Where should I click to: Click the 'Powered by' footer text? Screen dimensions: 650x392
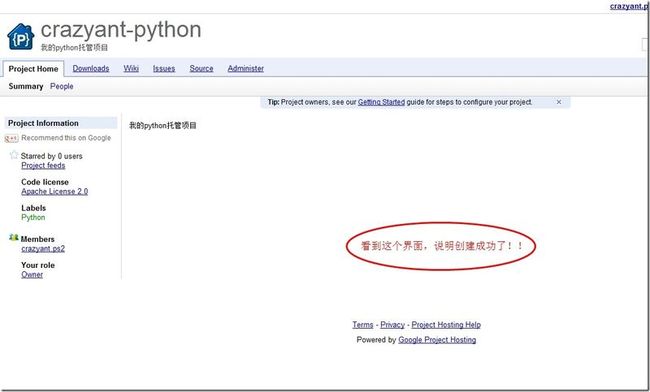point(376,340)
